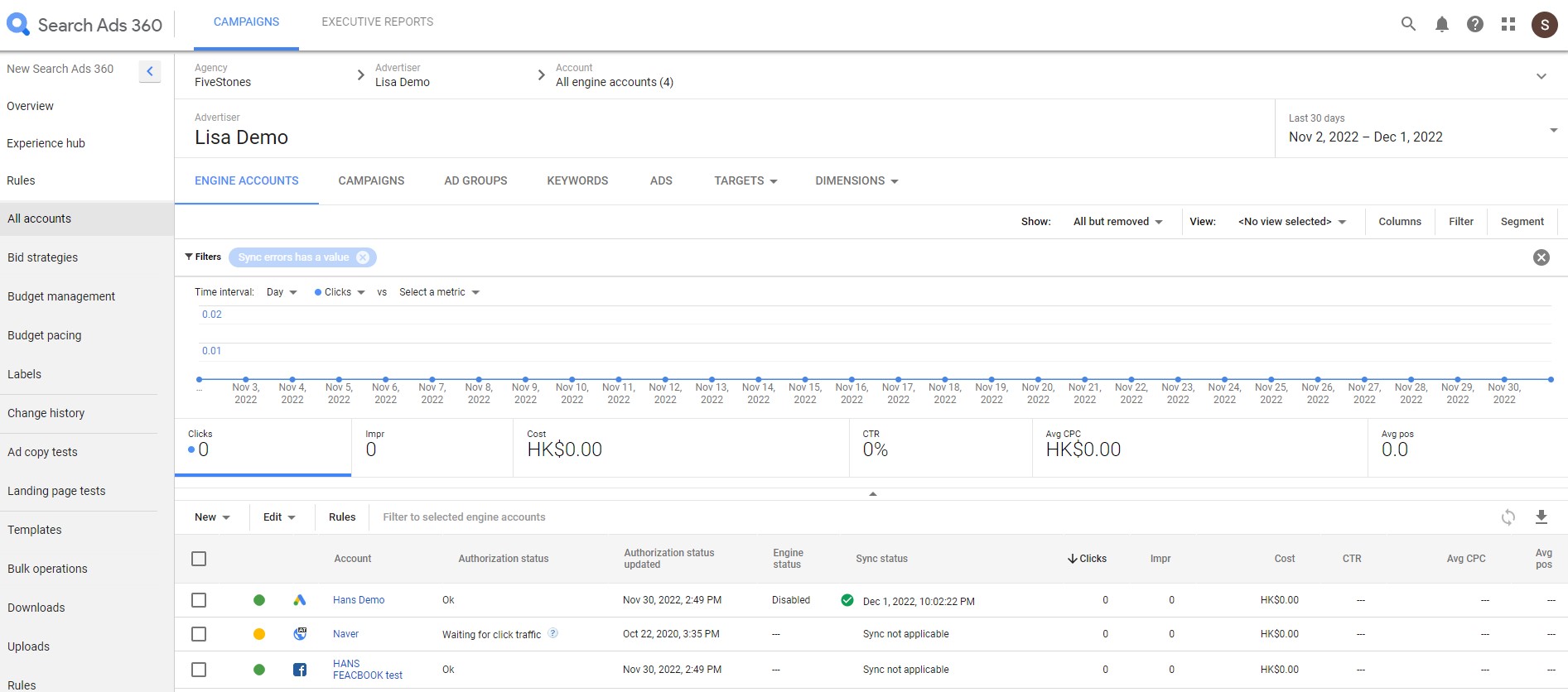Open Ads tab
The height and width of the screenshot is (692, 1568).
pos(661,180)
